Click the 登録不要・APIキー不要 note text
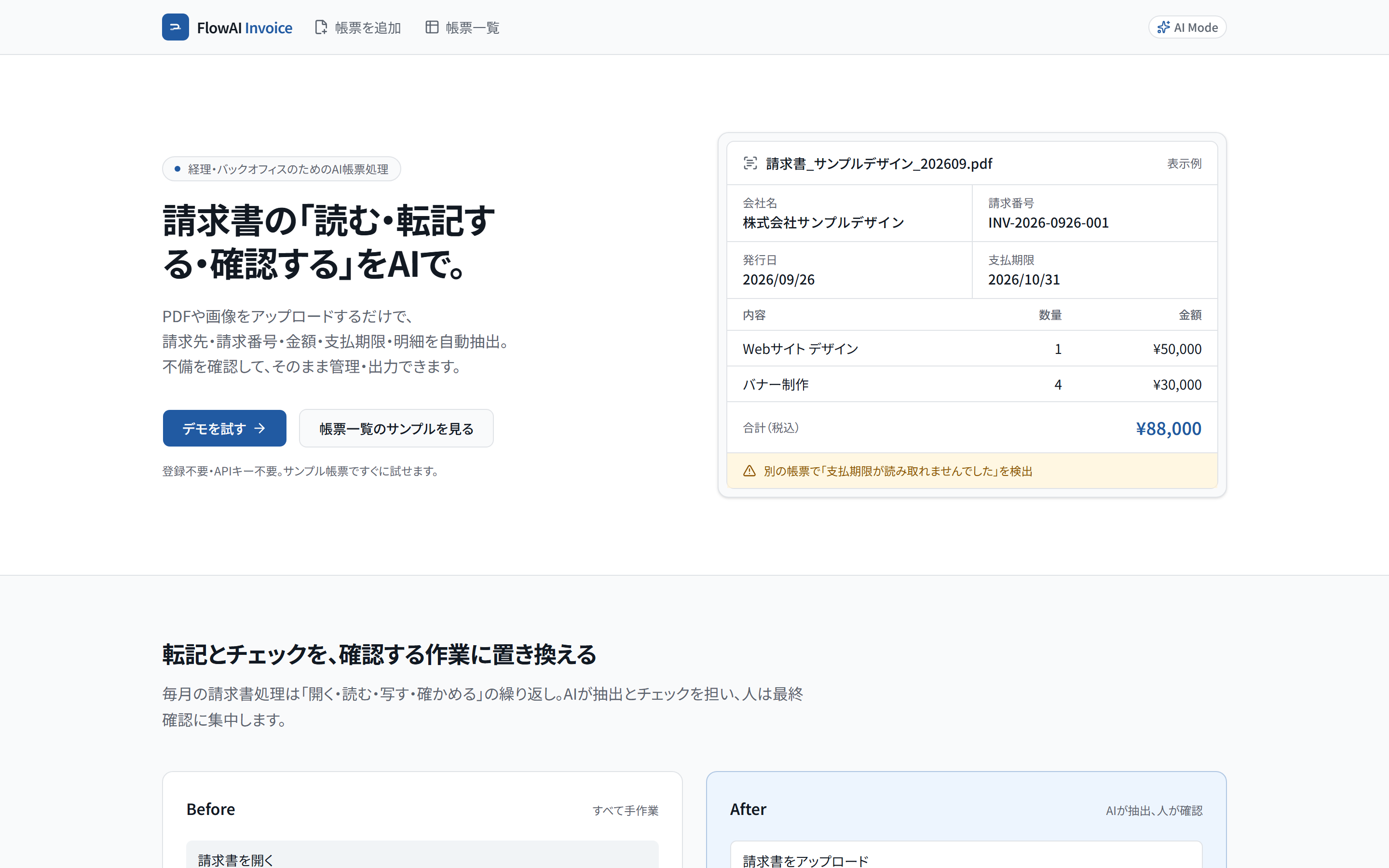This screenshot has width=1389, height=868. click(301, 471)
